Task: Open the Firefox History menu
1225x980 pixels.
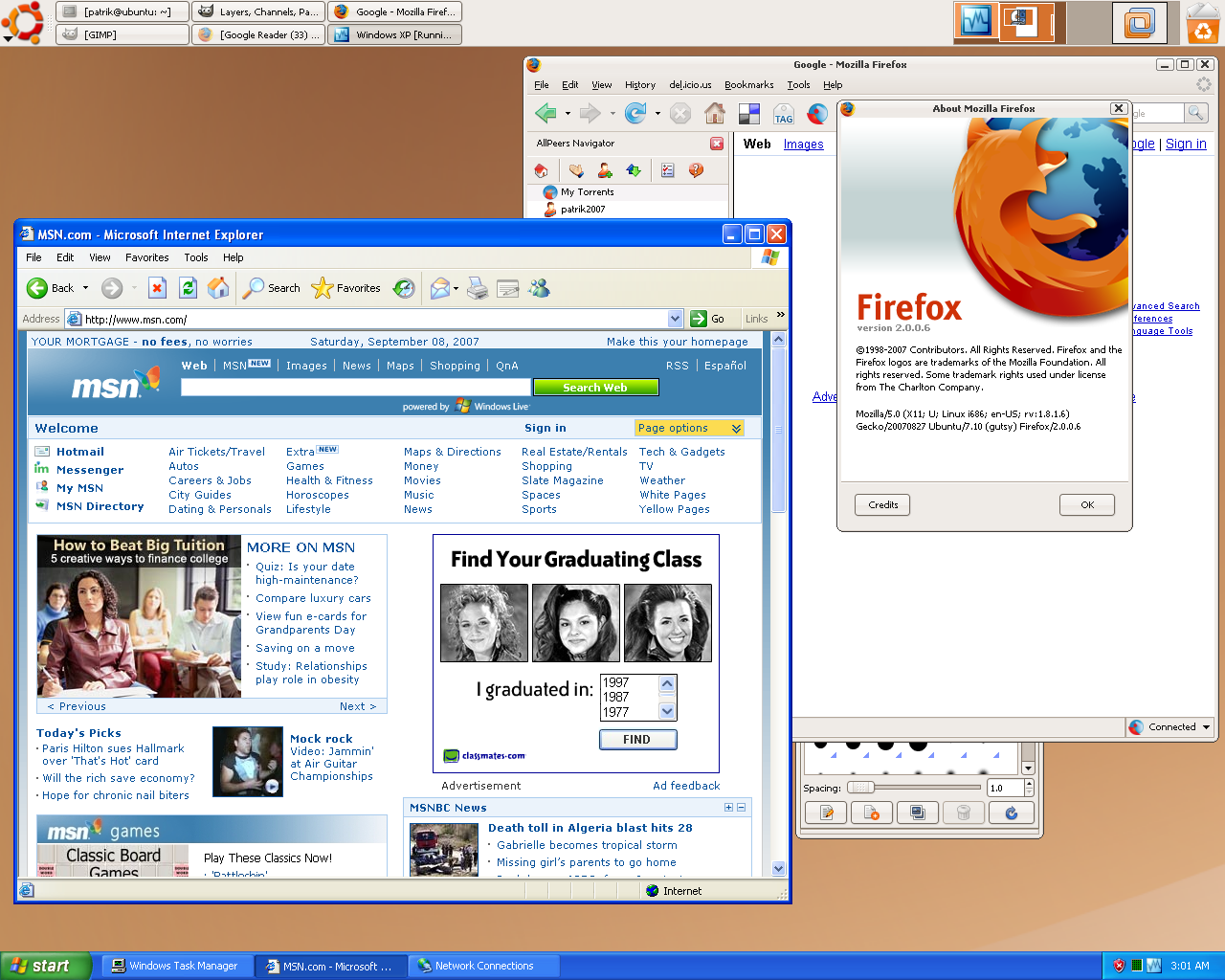Action: (640, 85)
